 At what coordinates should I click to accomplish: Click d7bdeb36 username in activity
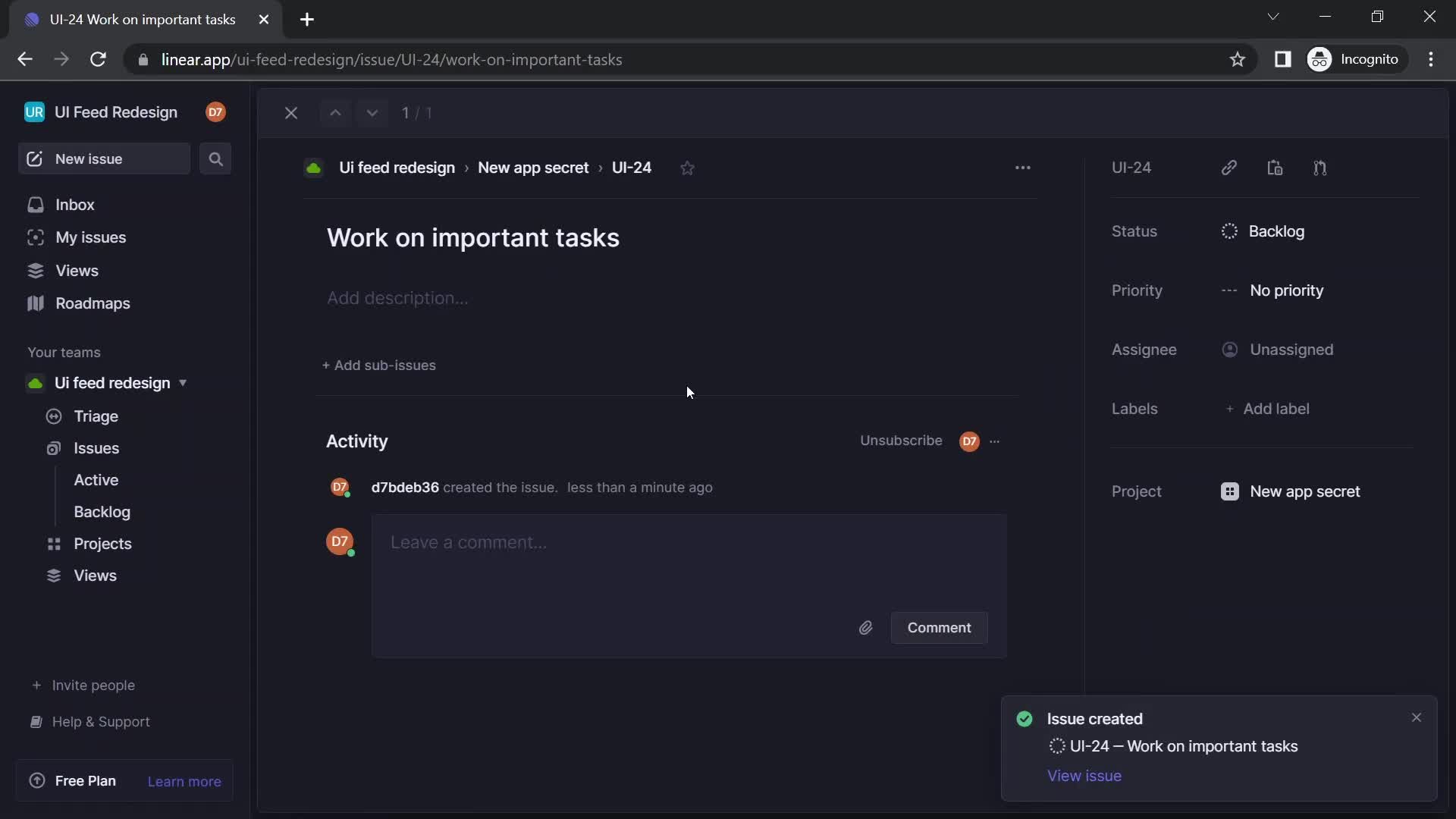click(405, 488)
